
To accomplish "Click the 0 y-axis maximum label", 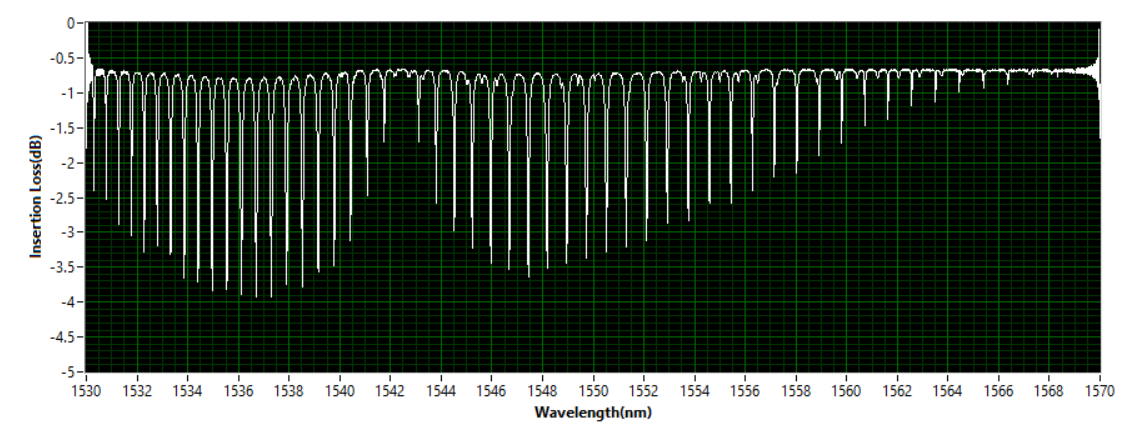I will pyautogui.click(x=73, y=22).
